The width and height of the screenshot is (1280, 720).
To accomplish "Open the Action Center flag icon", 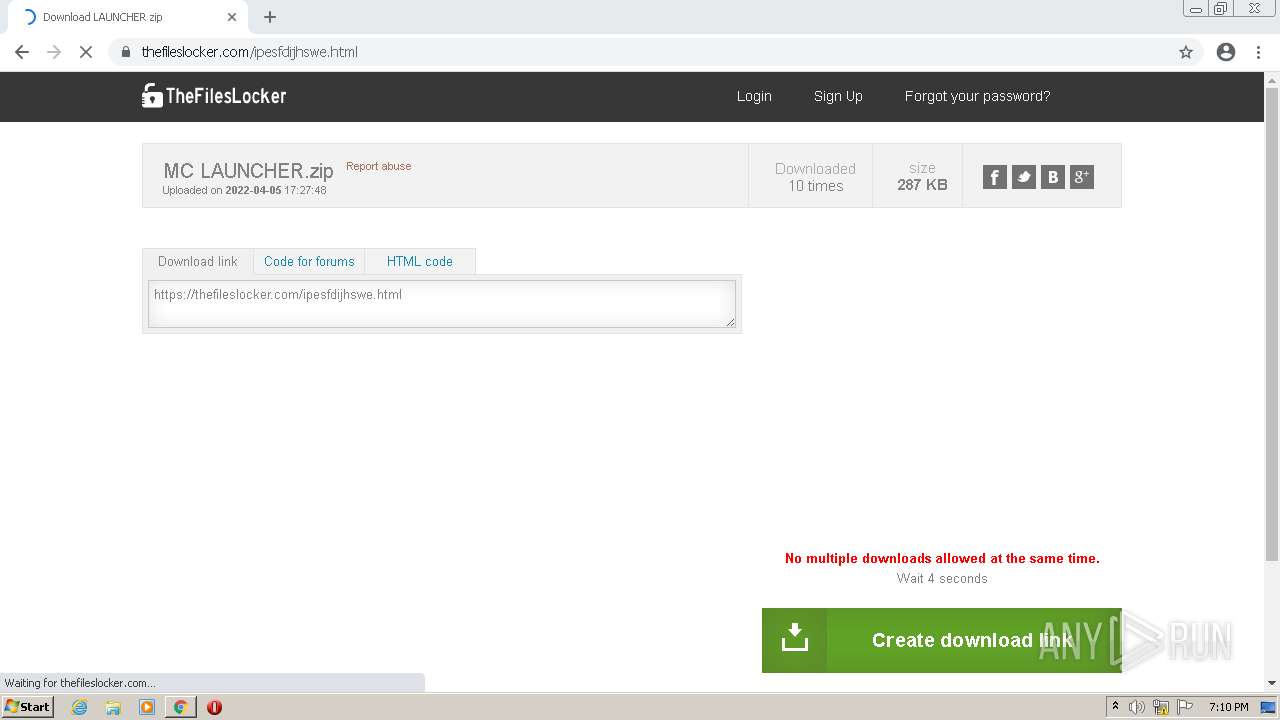I will [1185, 707].
